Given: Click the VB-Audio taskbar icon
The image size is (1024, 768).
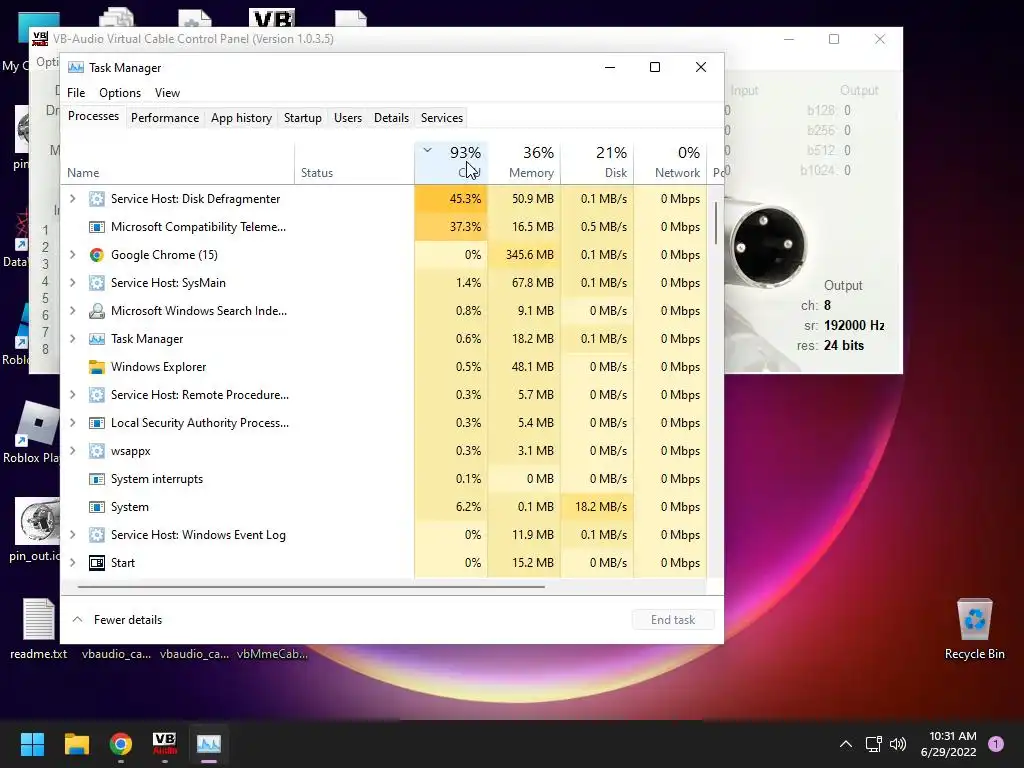Looking at the screenshot, I should coord(164,744).
